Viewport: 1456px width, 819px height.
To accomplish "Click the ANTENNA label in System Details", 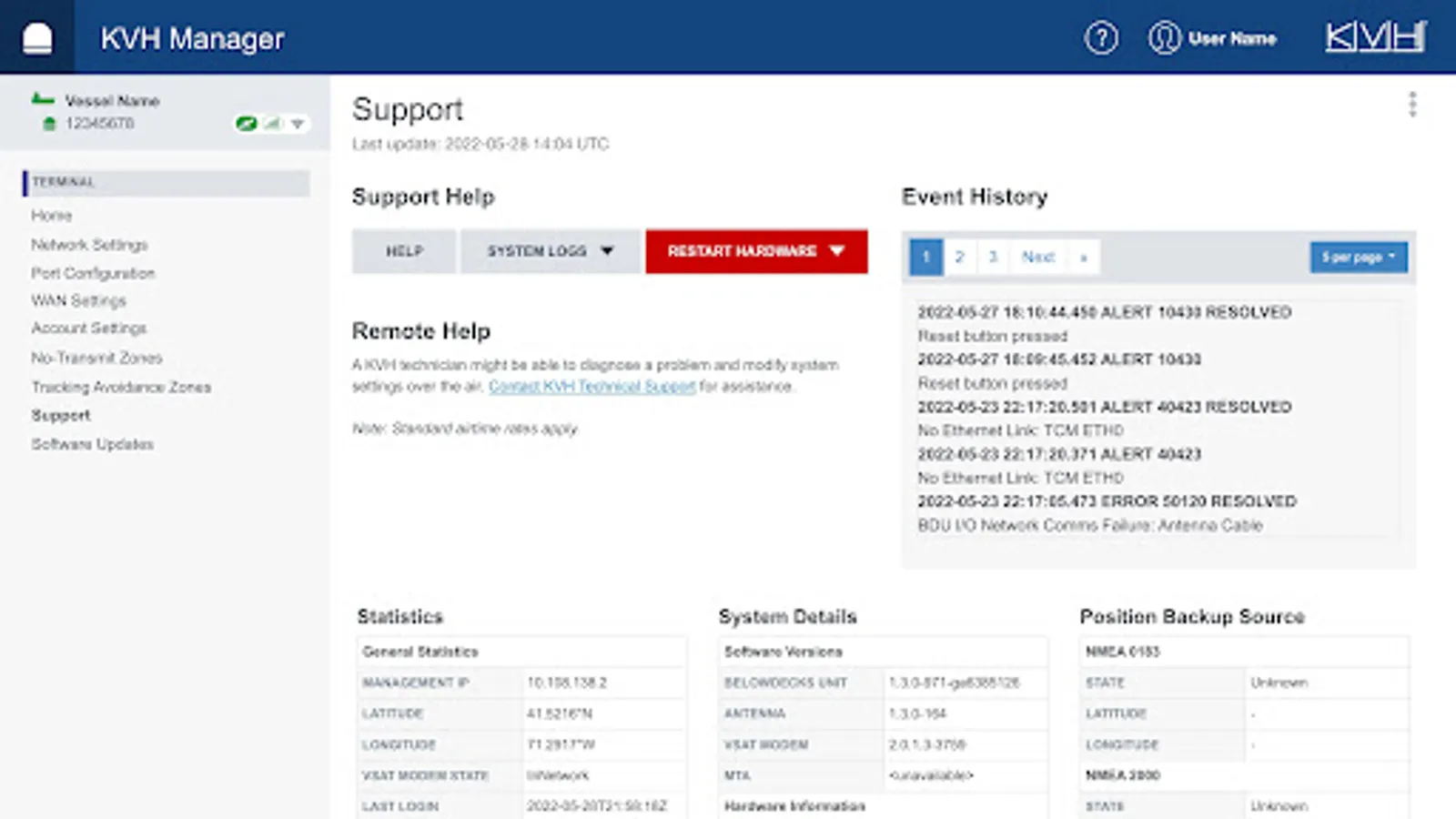I will pyautogui.click(x=754, y=713).
